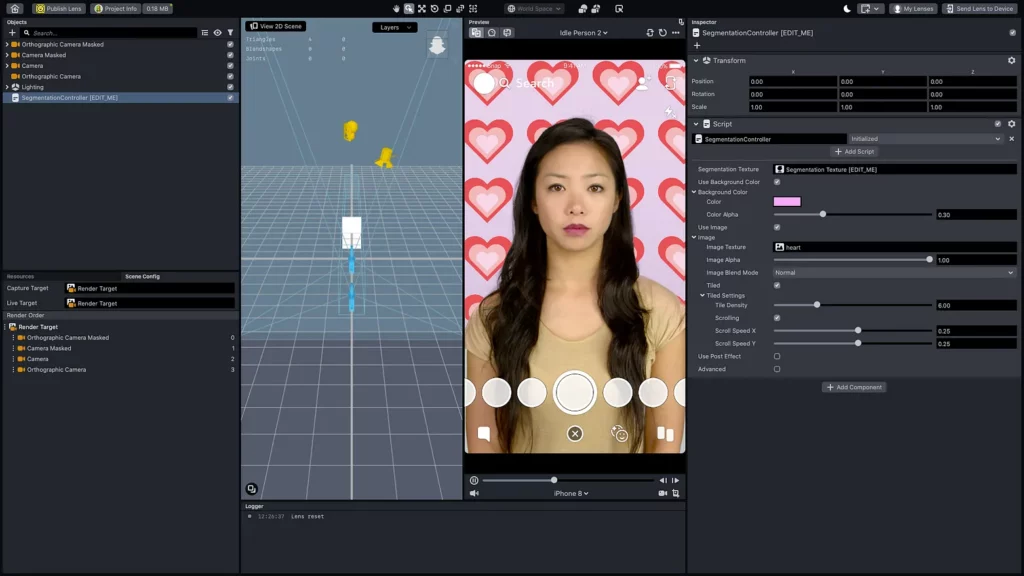Collapse the Tiled Settings group
1024x576 pixels.
point(703,295)
